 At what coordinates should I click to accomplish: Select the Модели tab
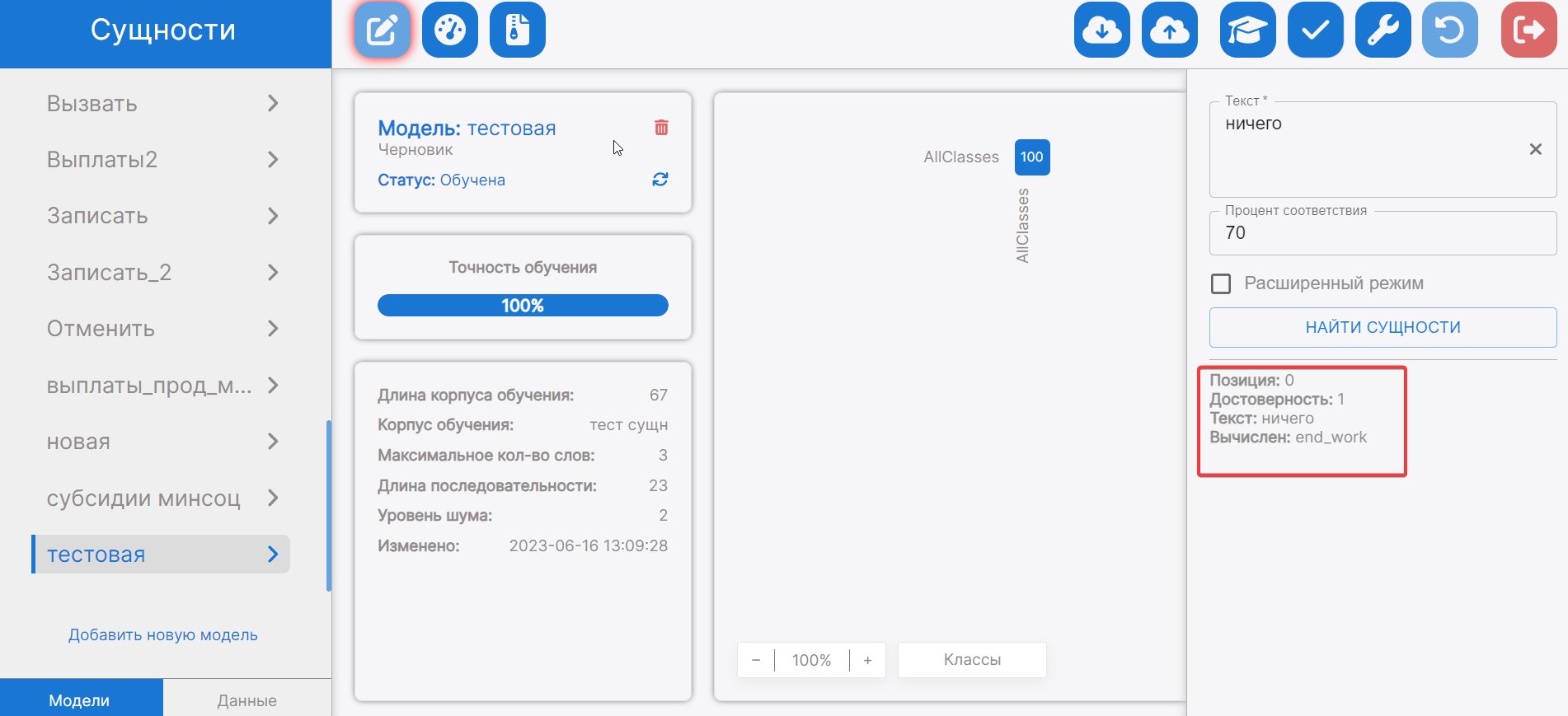[79, 700]
